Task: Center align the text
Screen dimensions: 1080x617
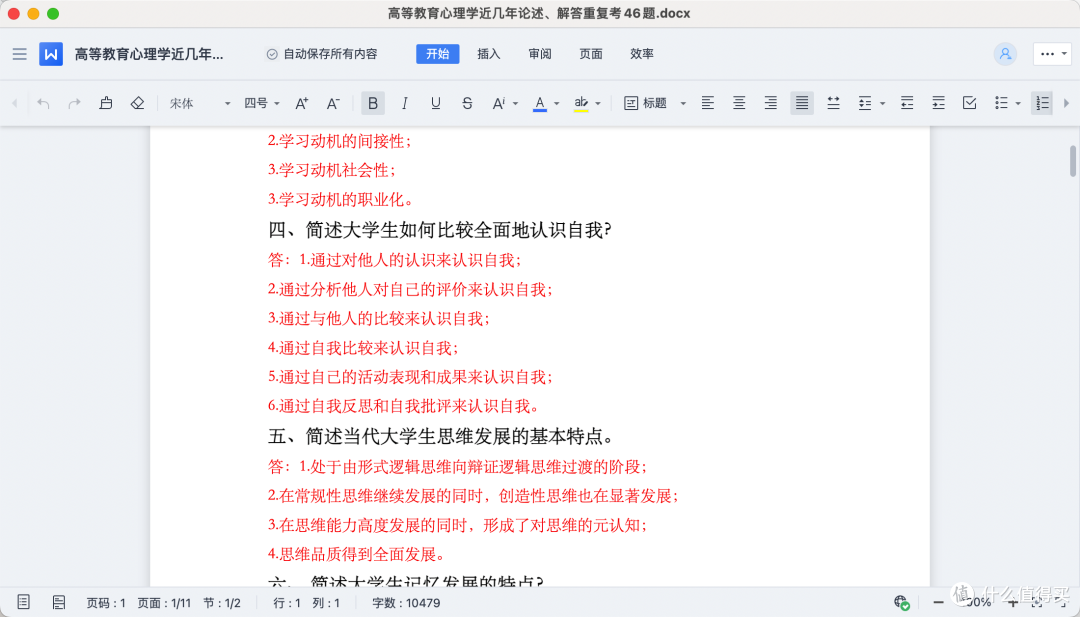Action: coord(739,103)
